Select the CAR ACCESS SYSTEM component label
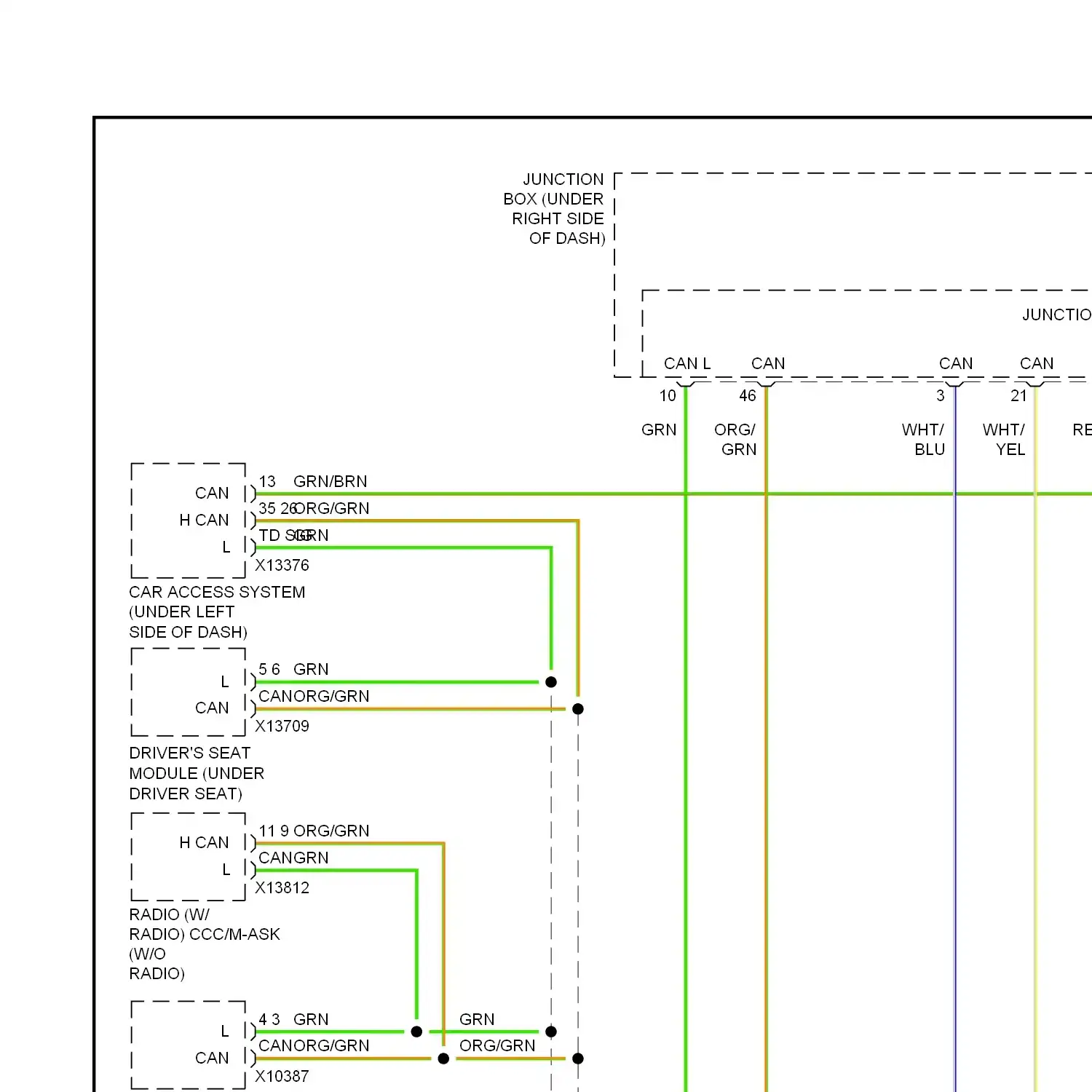Screen dimensions: 1092x1092 (217, 612)
